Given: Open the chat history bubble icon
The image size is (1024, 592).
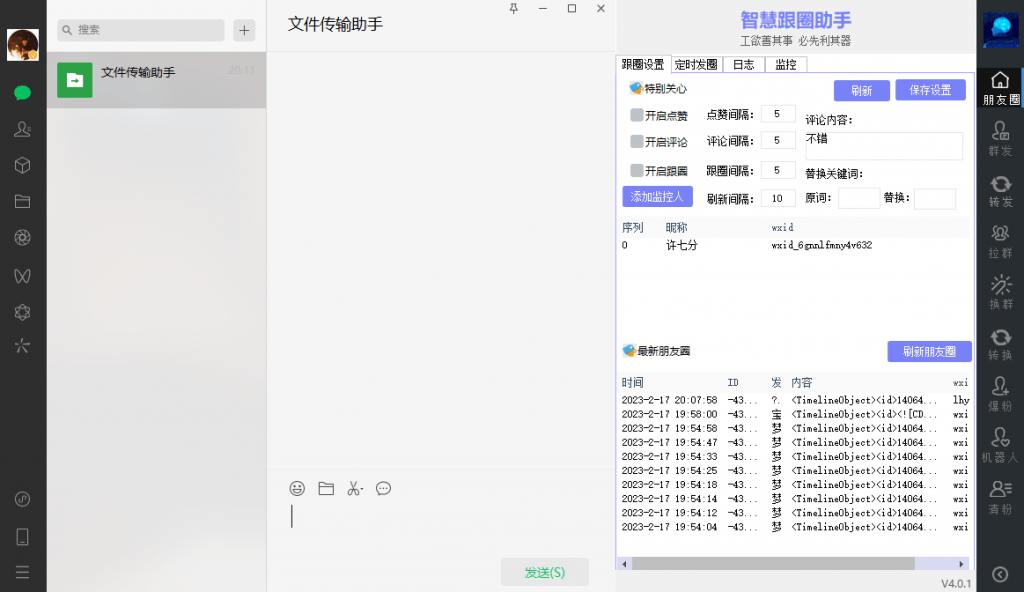Looking at the screenshot, I should point(383,489).
